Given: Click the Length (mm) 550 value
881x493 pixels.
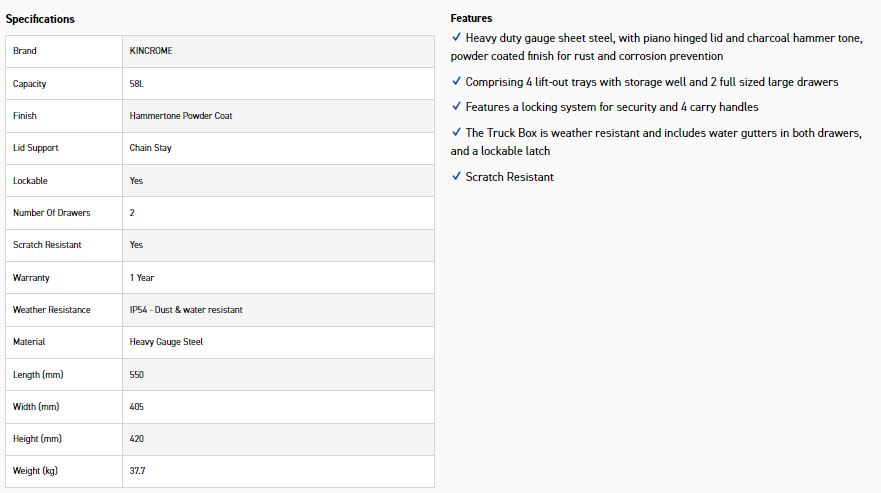Looking at the screenshot, I should pos(137,374).
